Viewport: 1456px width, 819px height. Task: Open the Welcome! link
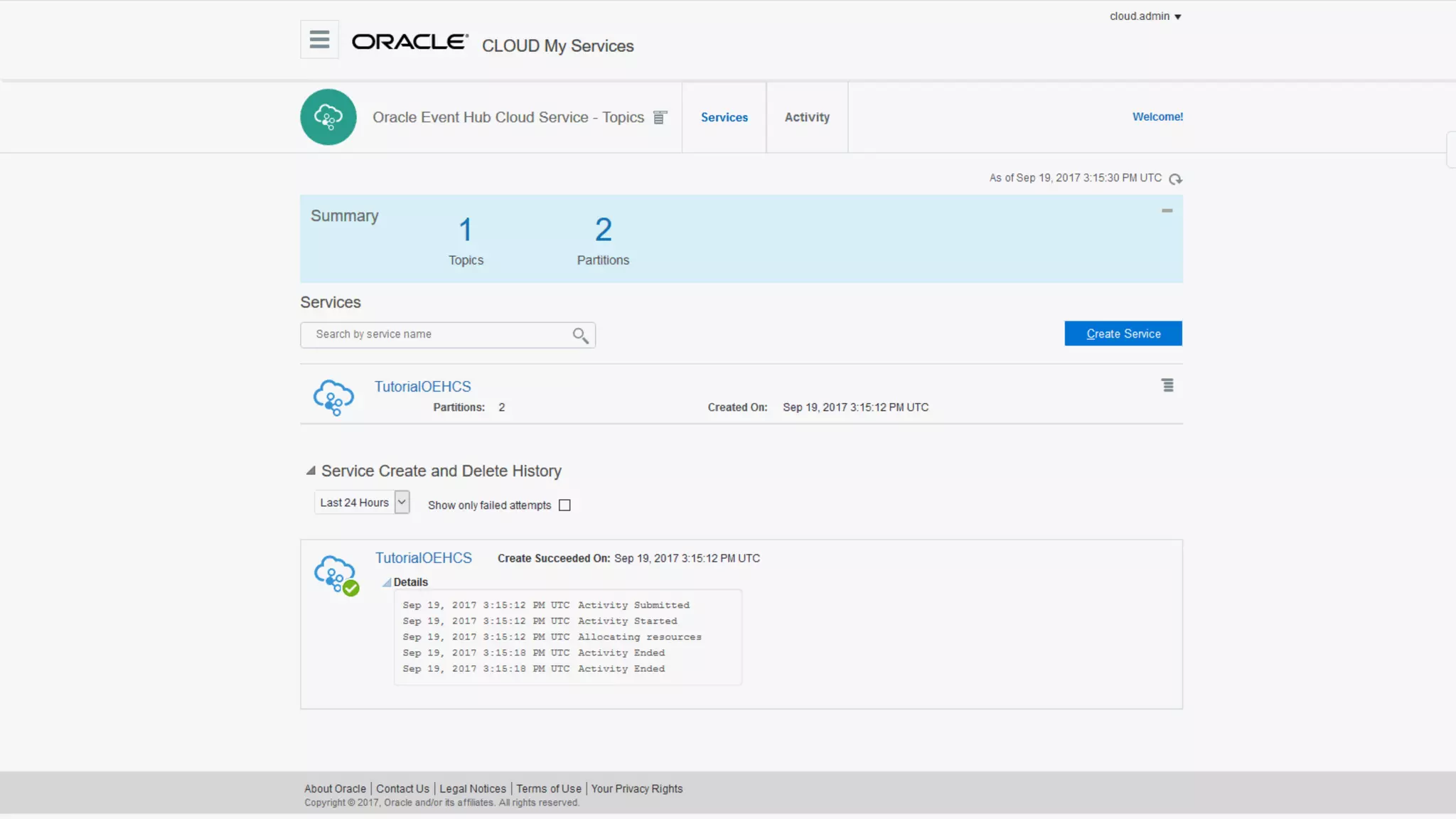pos(1157,117)
